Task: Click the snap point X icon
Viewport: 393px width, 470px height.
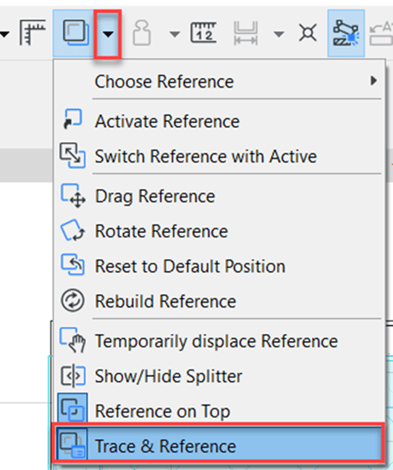Action: point(308,33)
